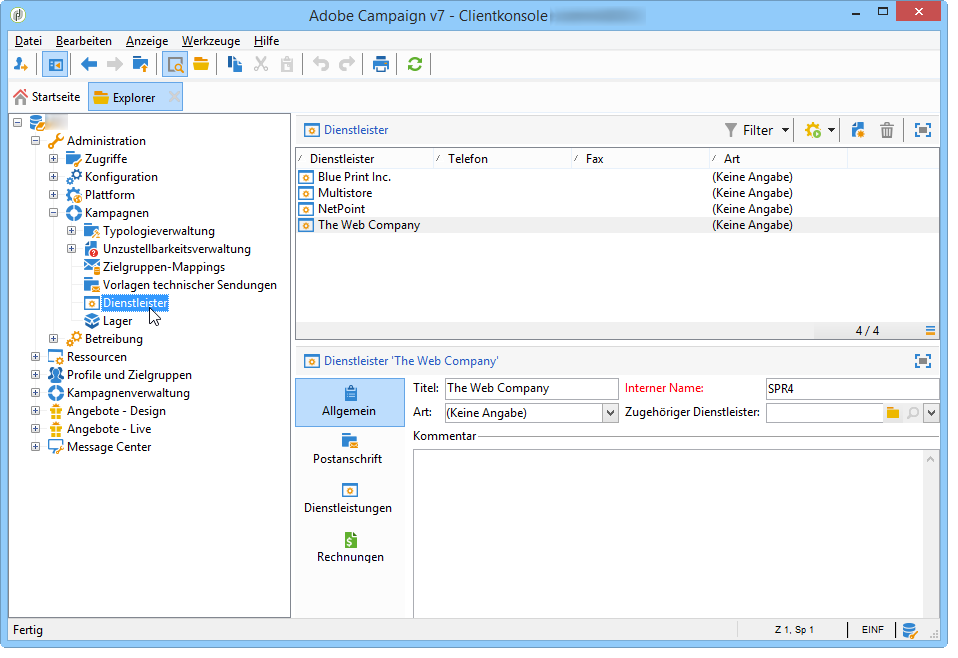The width and height of the screenshot is (958, 658).
Task: Open the actions gear dropdown arrow
Action: click(831, 130)
